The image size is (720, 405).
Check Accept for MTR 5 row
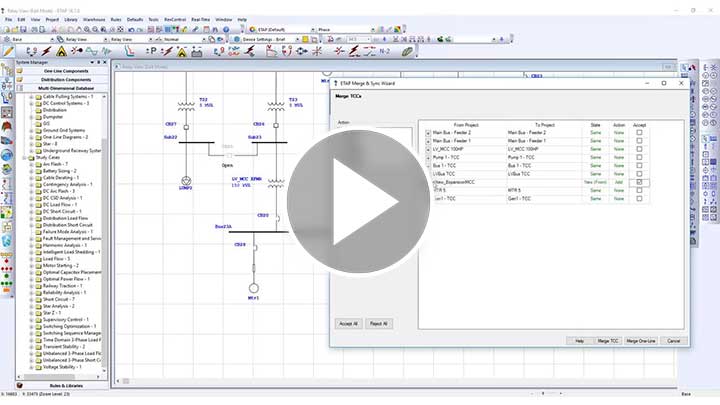(x=639, y=190)
